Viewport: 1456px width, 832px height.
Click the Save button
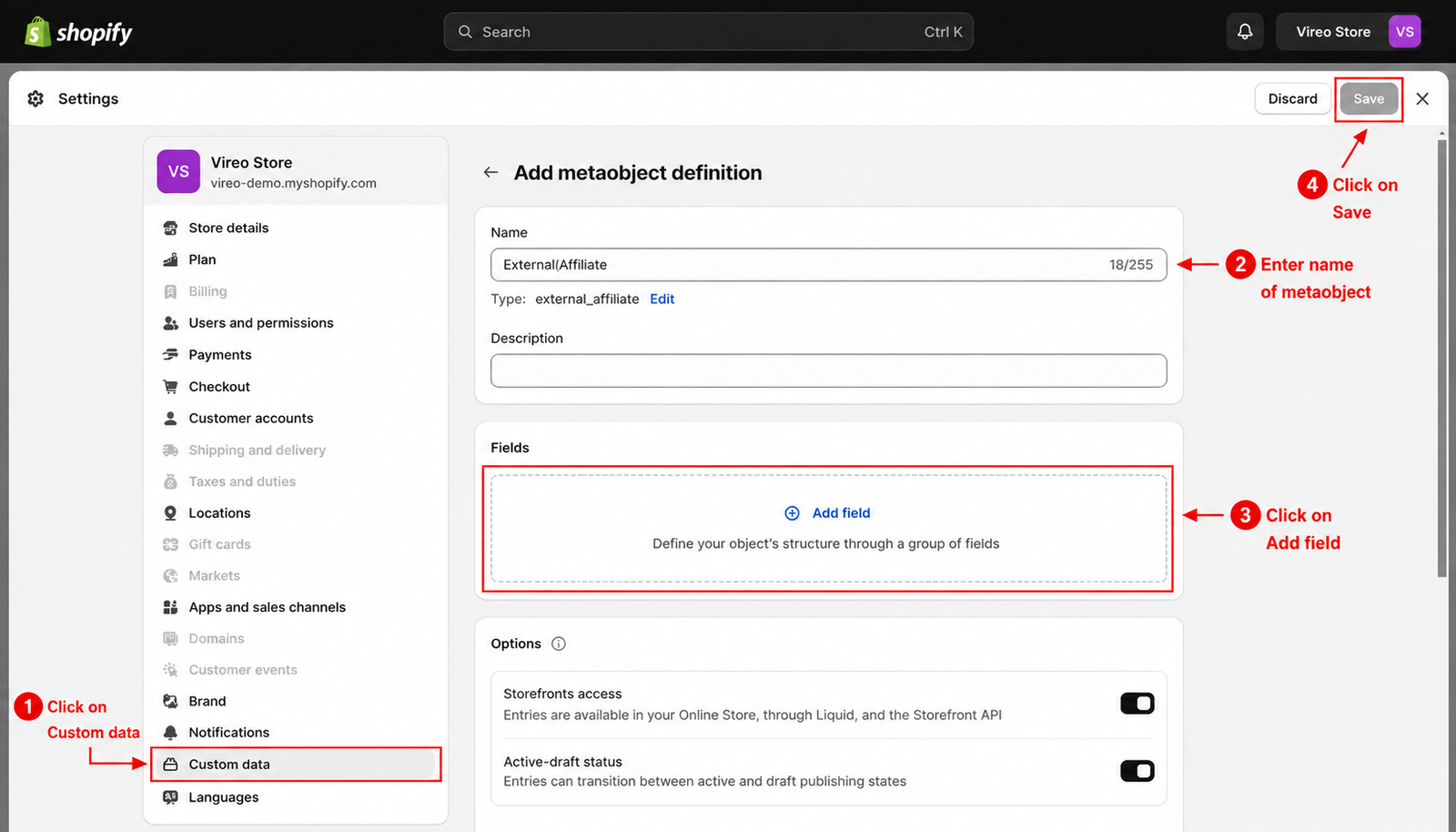pos(1369,98)
